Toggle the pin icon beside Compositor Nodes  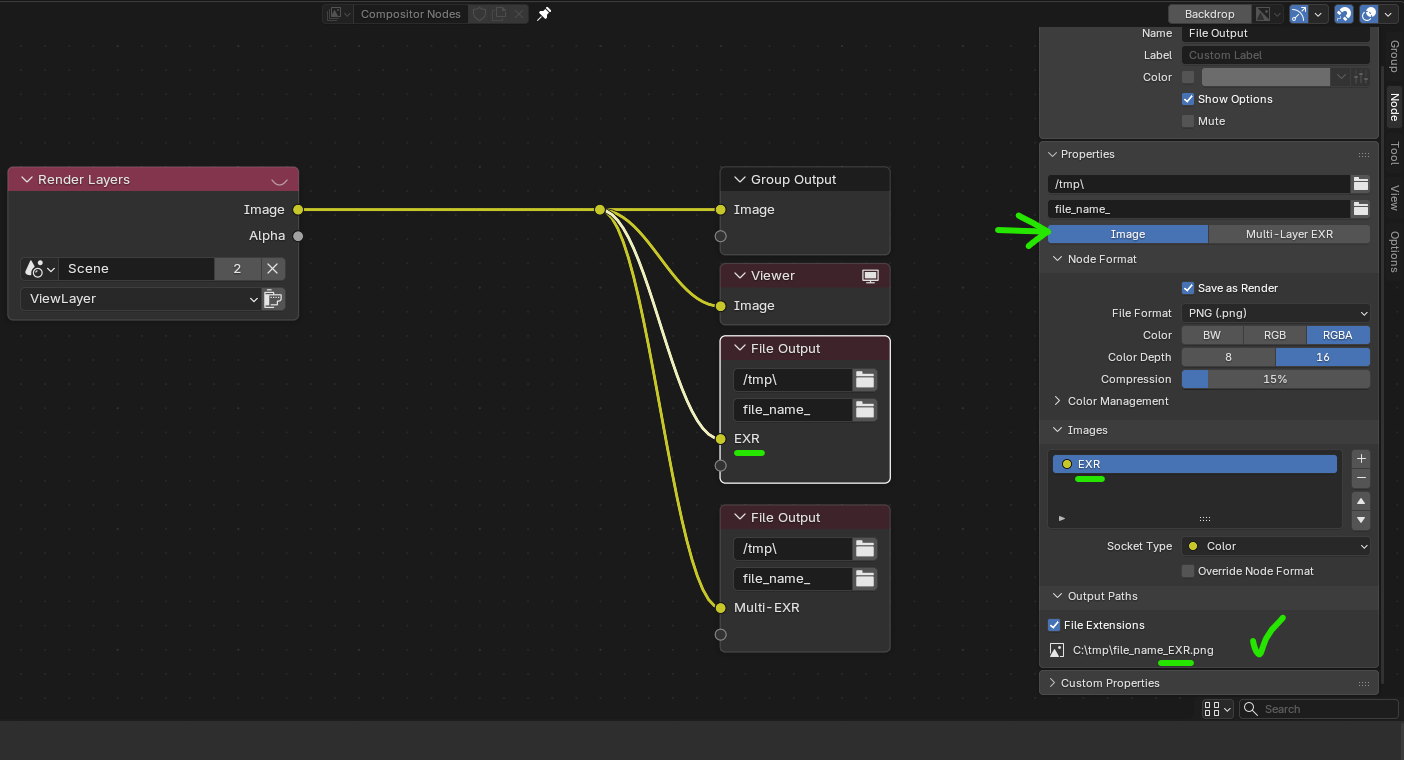pyautogui.click(x=544, y=14)
